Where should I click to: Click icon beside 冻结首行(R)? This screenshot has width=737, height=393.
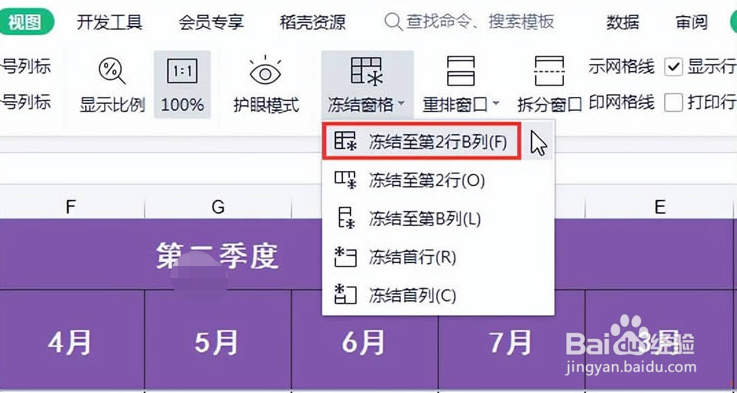pos(345,257)
